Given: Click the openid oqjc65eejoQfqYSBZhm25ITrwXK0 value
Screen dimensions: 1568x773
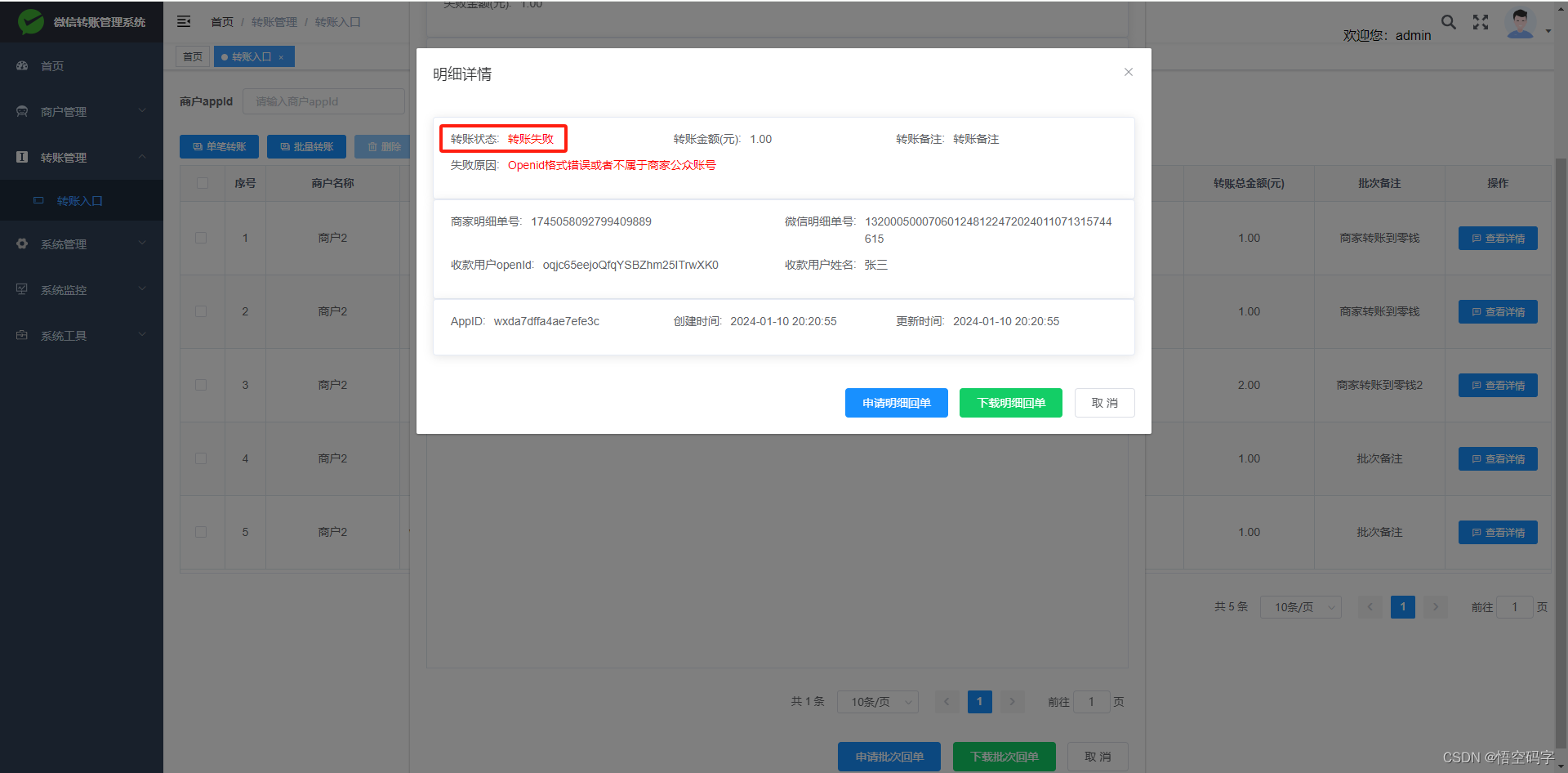Looking at the screenshot, I should (630, 265).
